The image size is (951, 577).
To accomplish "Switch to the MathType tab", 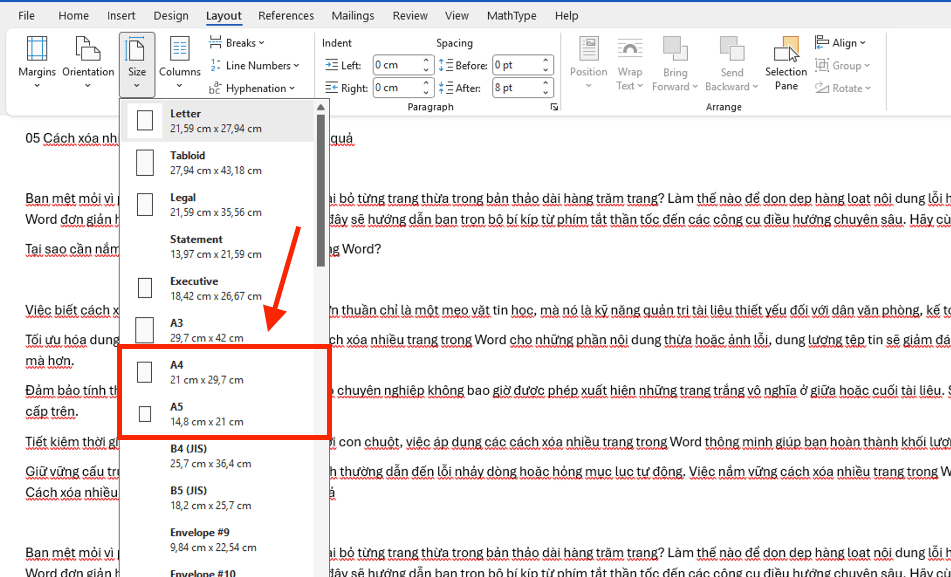I will click(511, 16).
